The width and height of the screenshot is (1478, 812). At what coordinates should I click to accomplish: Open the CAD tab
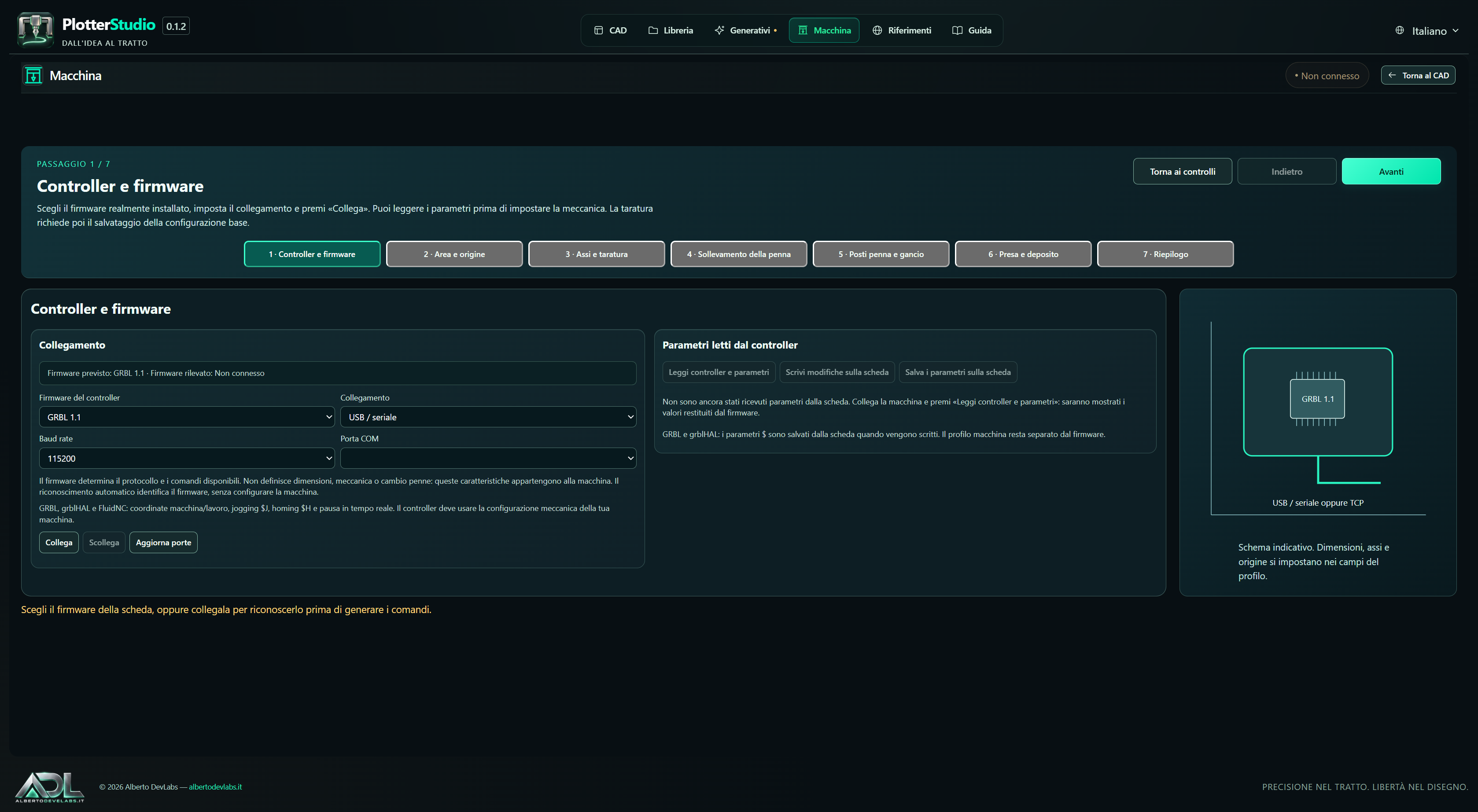coord(610,30)
